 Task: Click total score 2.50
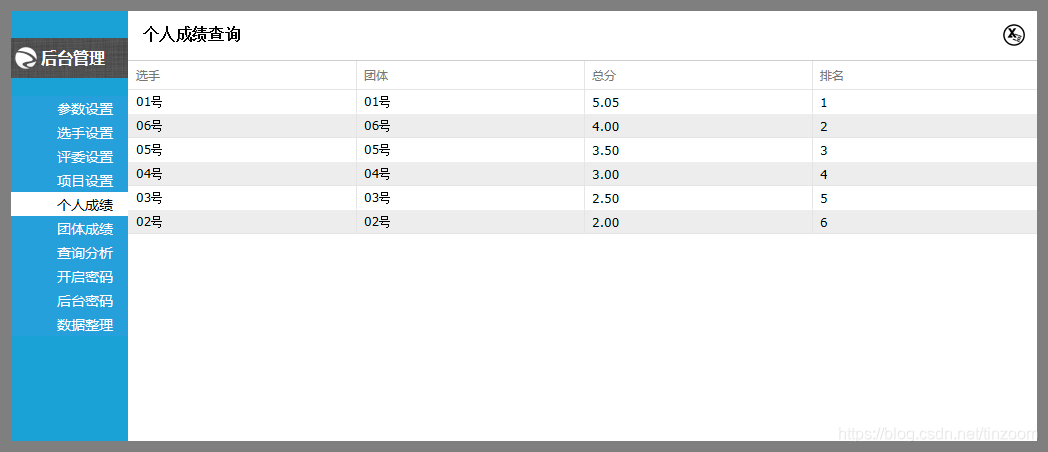698,198
